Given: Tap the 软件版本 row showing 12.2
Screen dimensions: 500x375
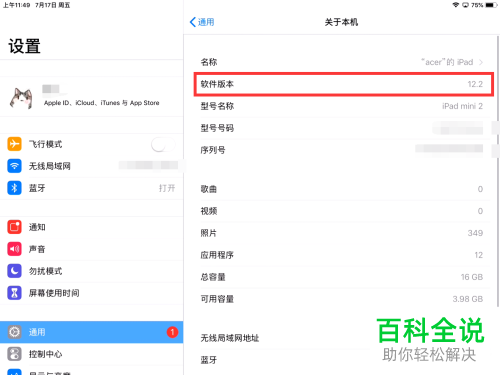Looking at the screenshot, I should (344, 84).
